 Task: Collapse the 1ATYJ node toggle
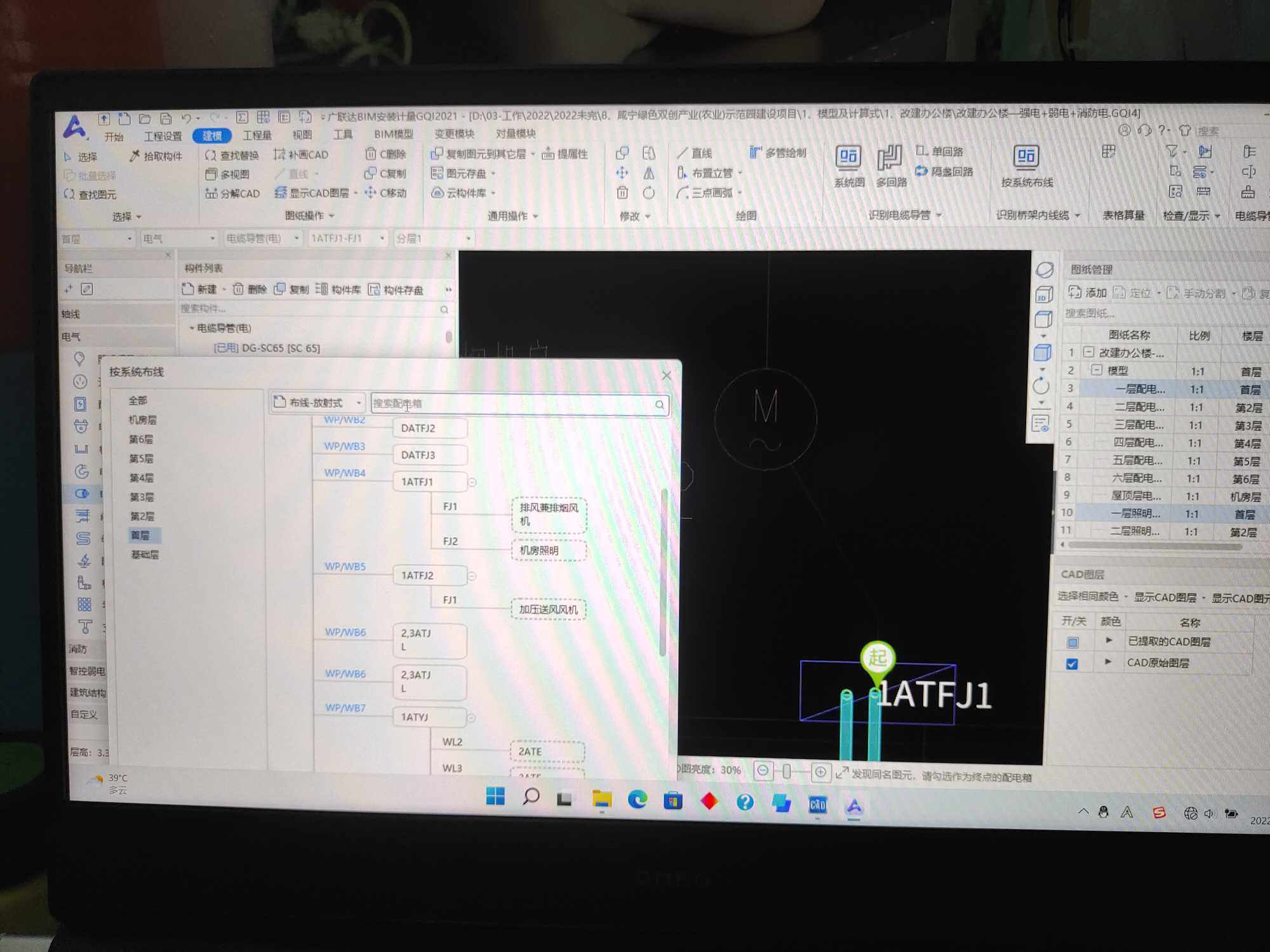coord(471,718)
